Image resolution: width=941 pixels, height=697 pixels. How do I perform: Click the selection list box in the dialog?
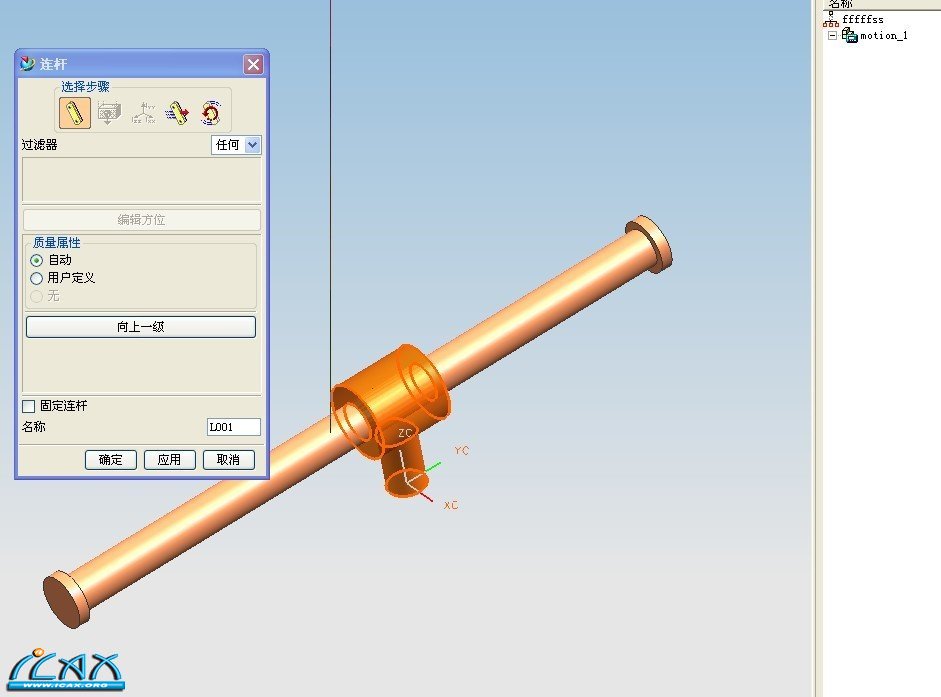pyautogui.click(x=142, y=180)
